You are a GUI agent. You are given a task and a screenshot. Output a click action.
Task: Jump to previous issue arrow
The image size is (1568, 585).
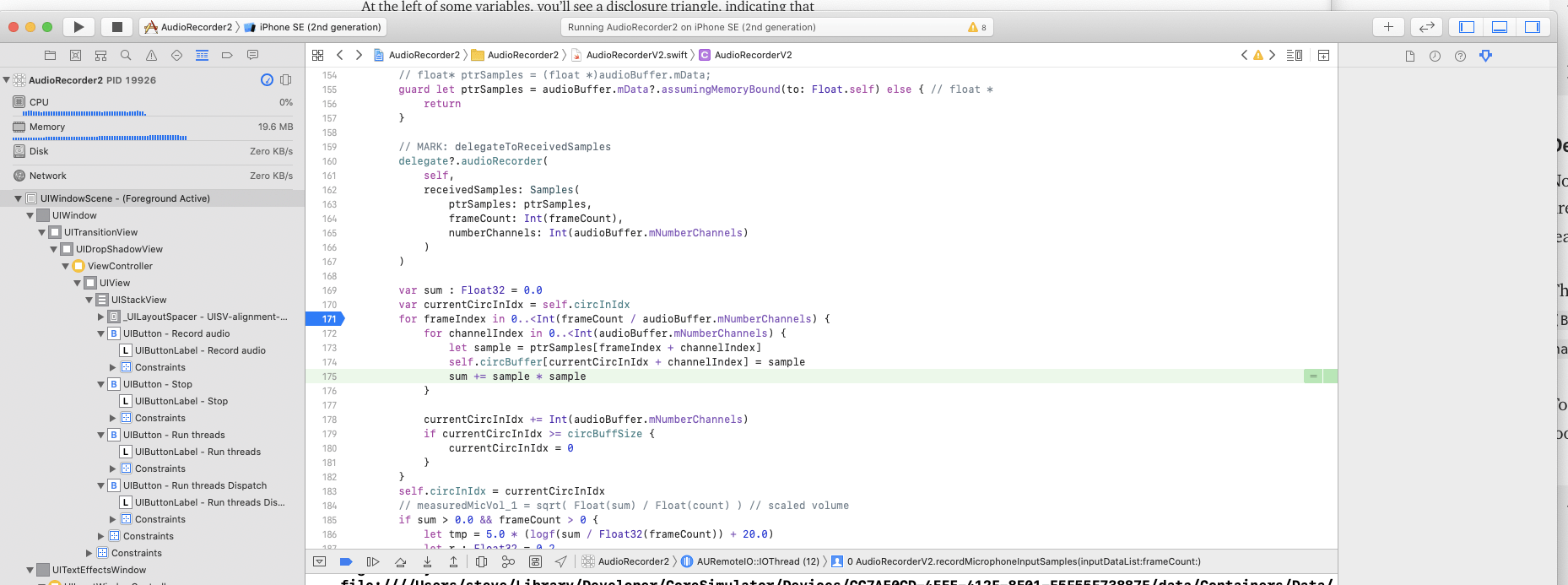1244,55
